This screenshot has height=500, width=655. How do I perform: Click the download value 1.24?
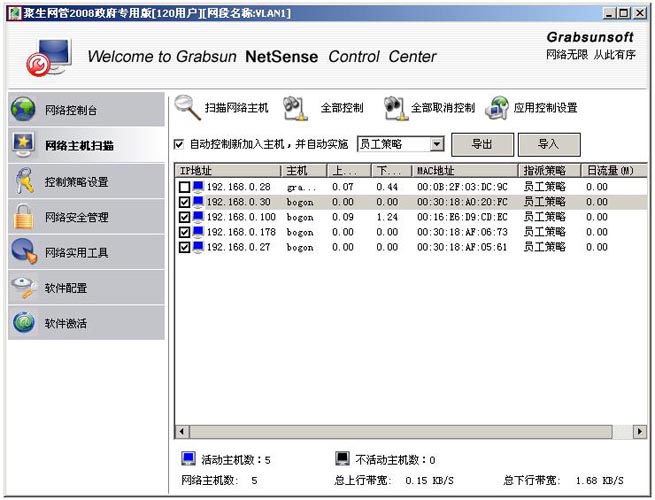387,217
